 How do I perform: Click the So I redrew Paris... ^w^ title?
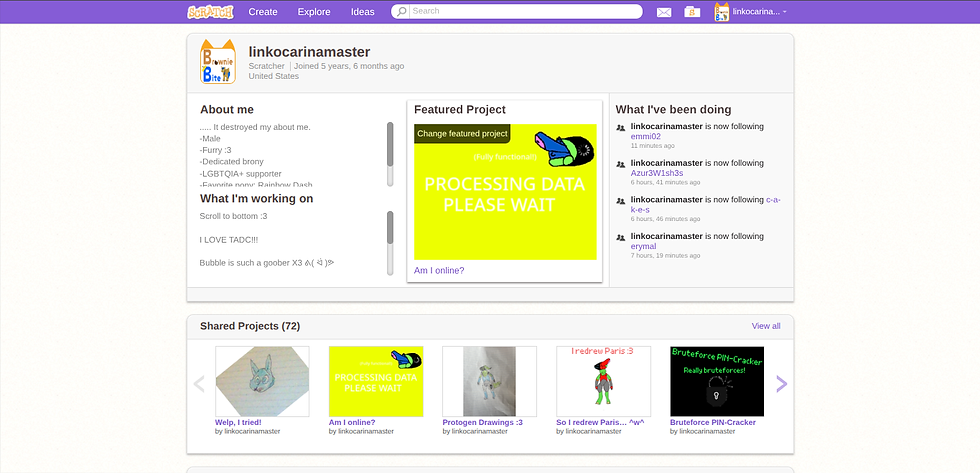600,422
